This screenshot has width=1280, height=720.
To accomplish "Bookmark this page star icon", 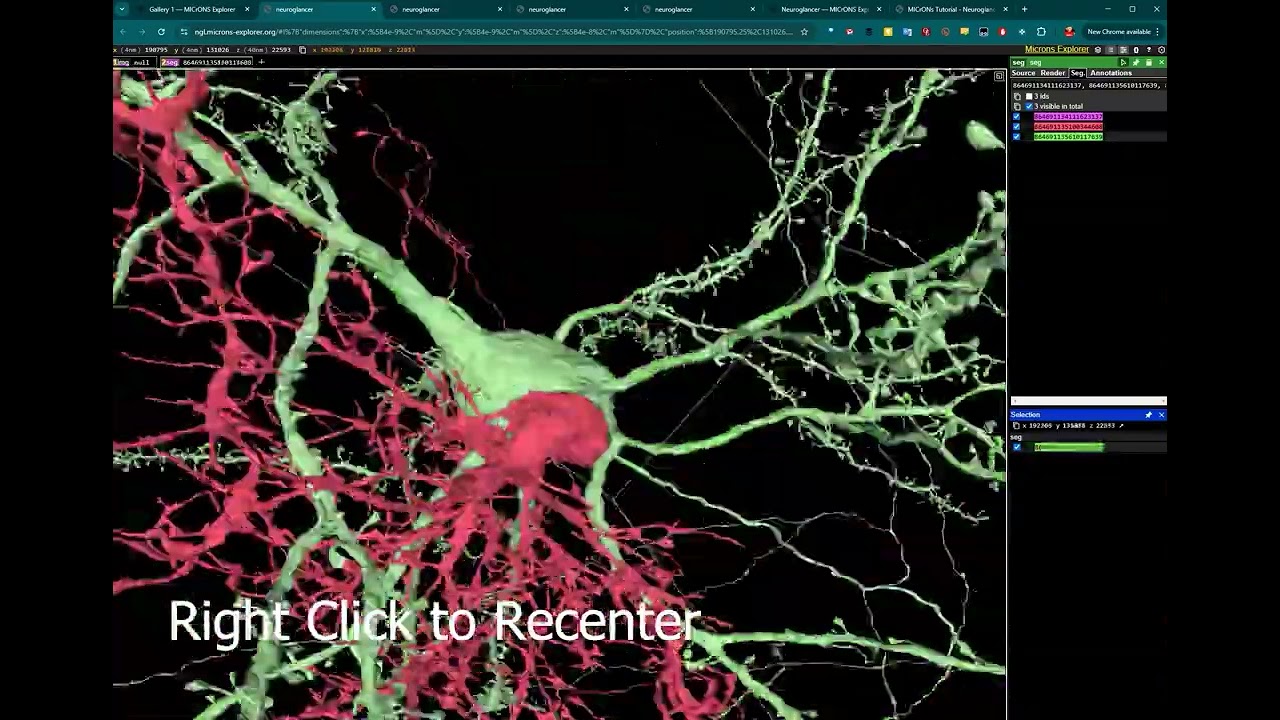I will click(x=804, y=32).
